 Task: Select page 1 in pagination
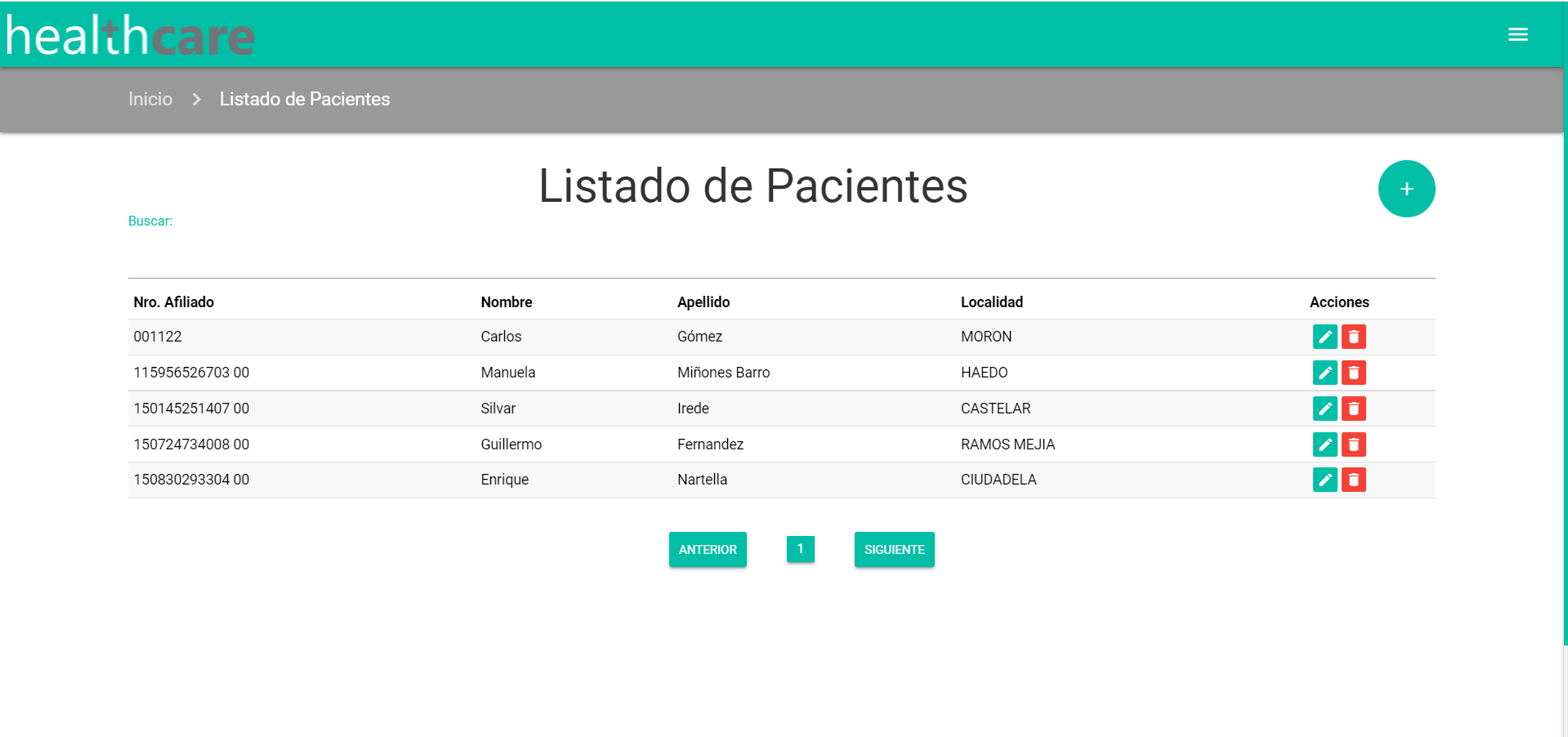(x=800, y=548)
